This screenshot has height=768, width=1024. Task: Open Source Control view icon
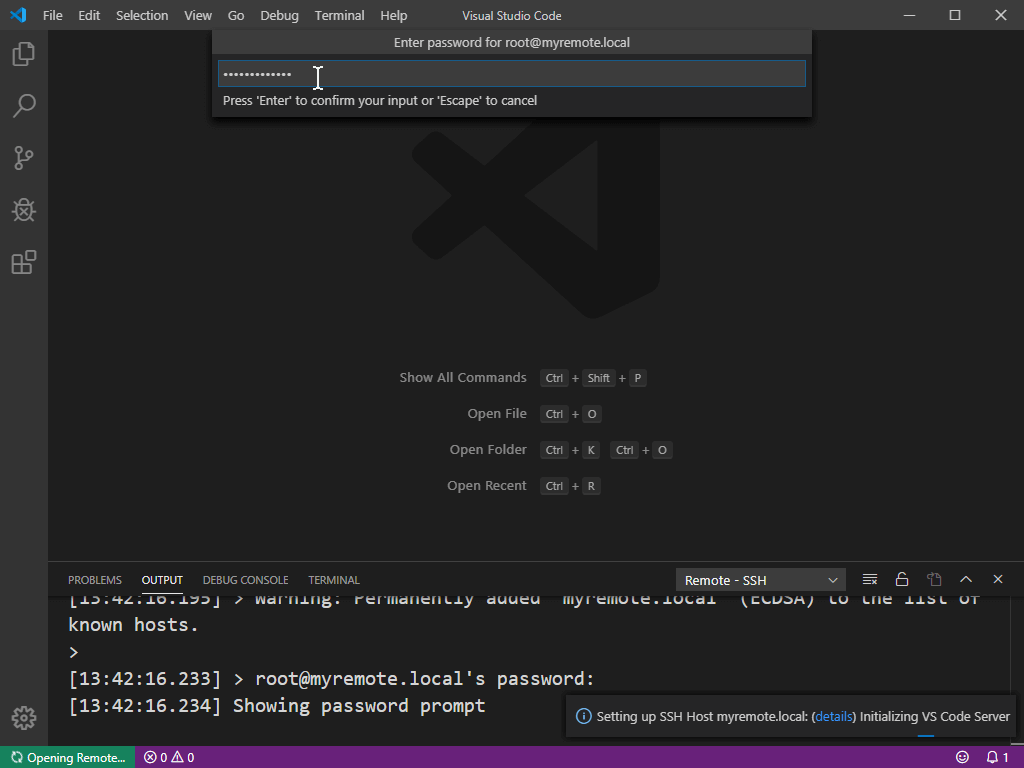[23, 158]
